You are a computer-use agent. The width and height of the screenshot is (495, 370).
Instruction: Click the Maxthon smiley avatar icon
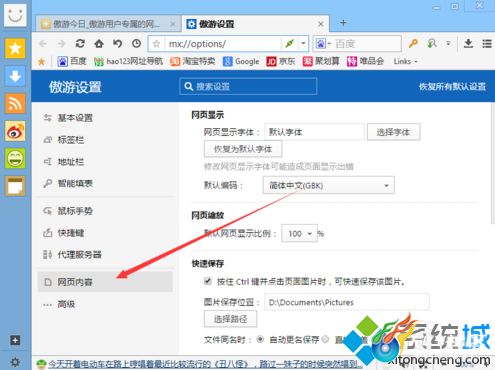pos(15,15)
